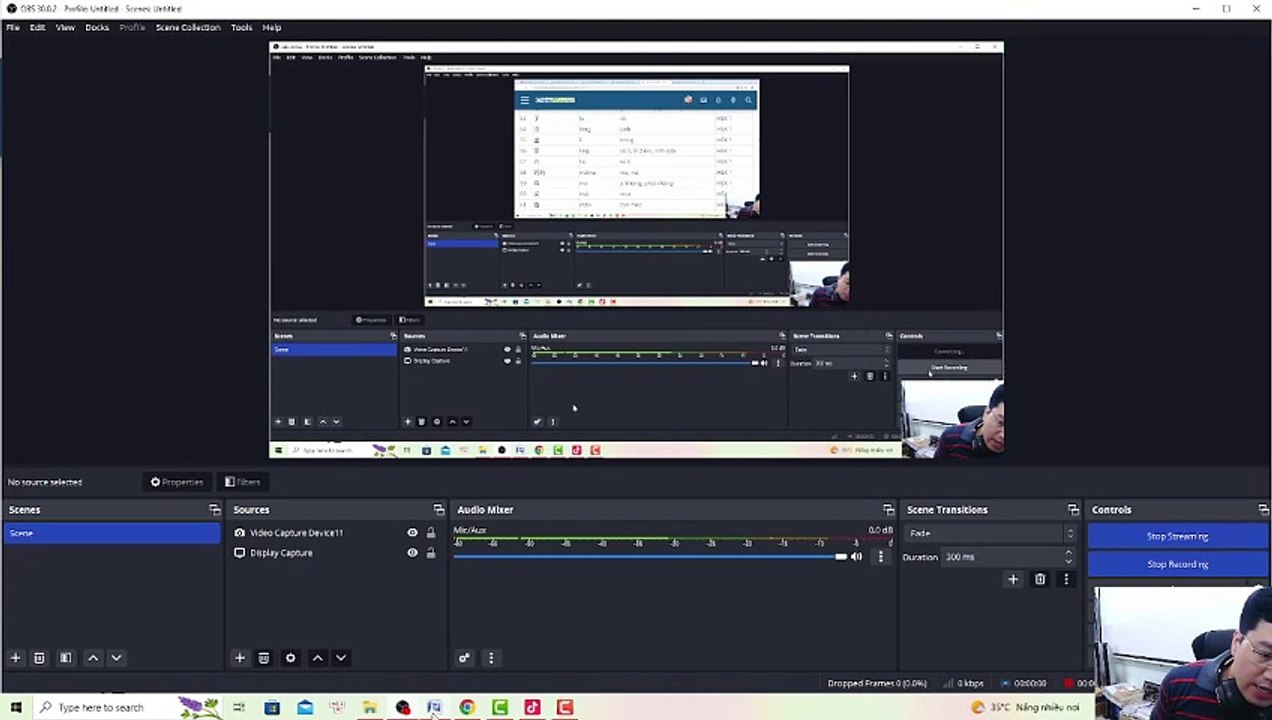Viewport: 1272px width, 720px height.
Task: Open Task View on the taskbar
Action: tap(238, 707)
